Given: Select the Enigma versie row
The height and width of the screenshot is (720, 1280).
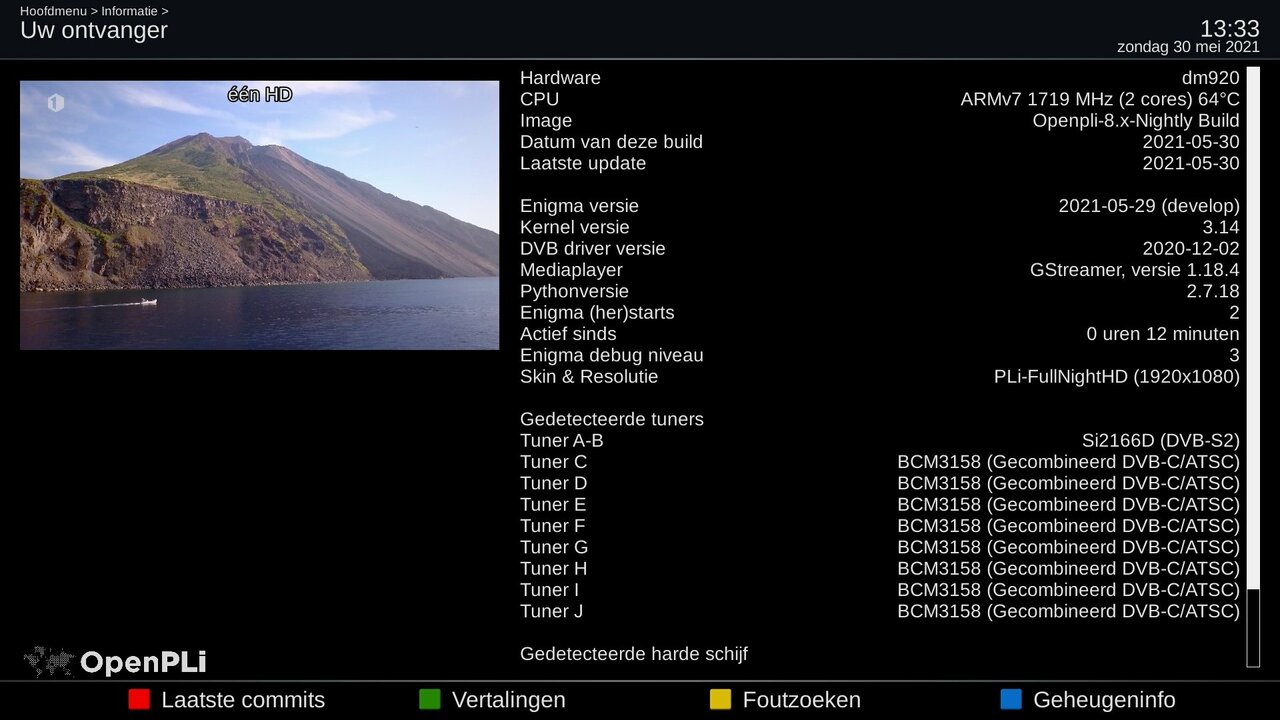Looking at the screenshot, I should coord(879,206).
